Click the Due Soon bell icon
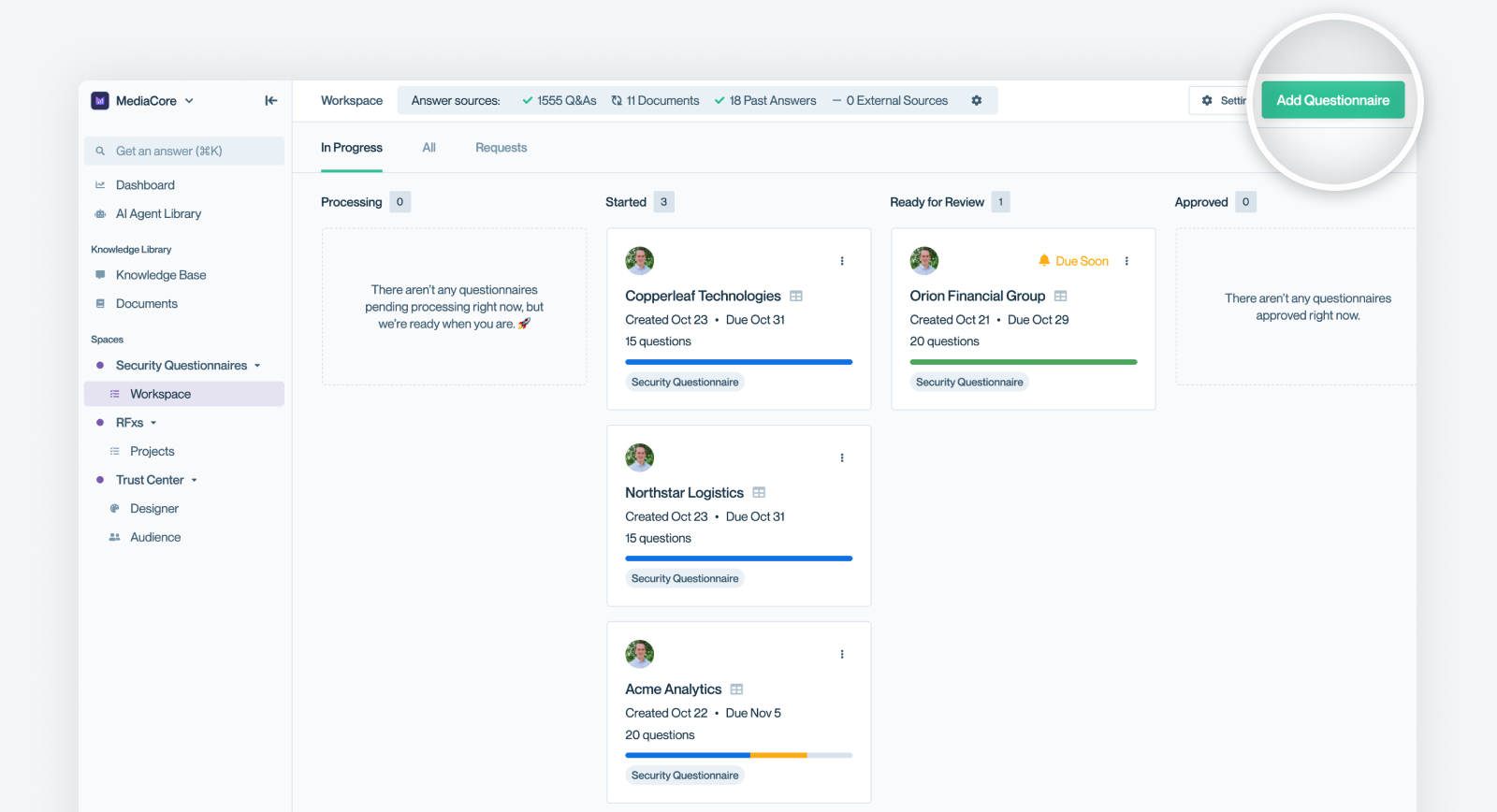Image resolution: width=1497 pixels, height=812 pixels. click(1044, 261)
